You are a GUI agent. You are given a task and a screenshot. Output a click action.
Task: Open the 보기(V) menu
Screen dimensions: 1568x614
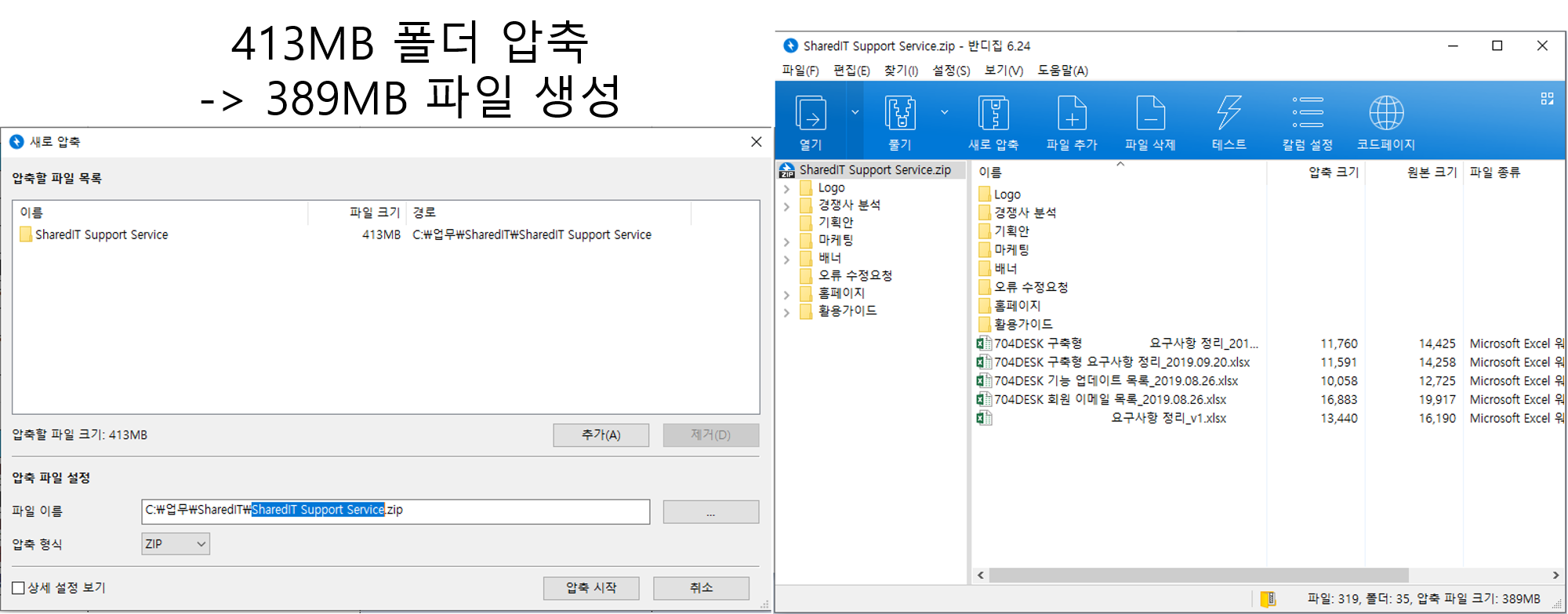click(1004, 71)
